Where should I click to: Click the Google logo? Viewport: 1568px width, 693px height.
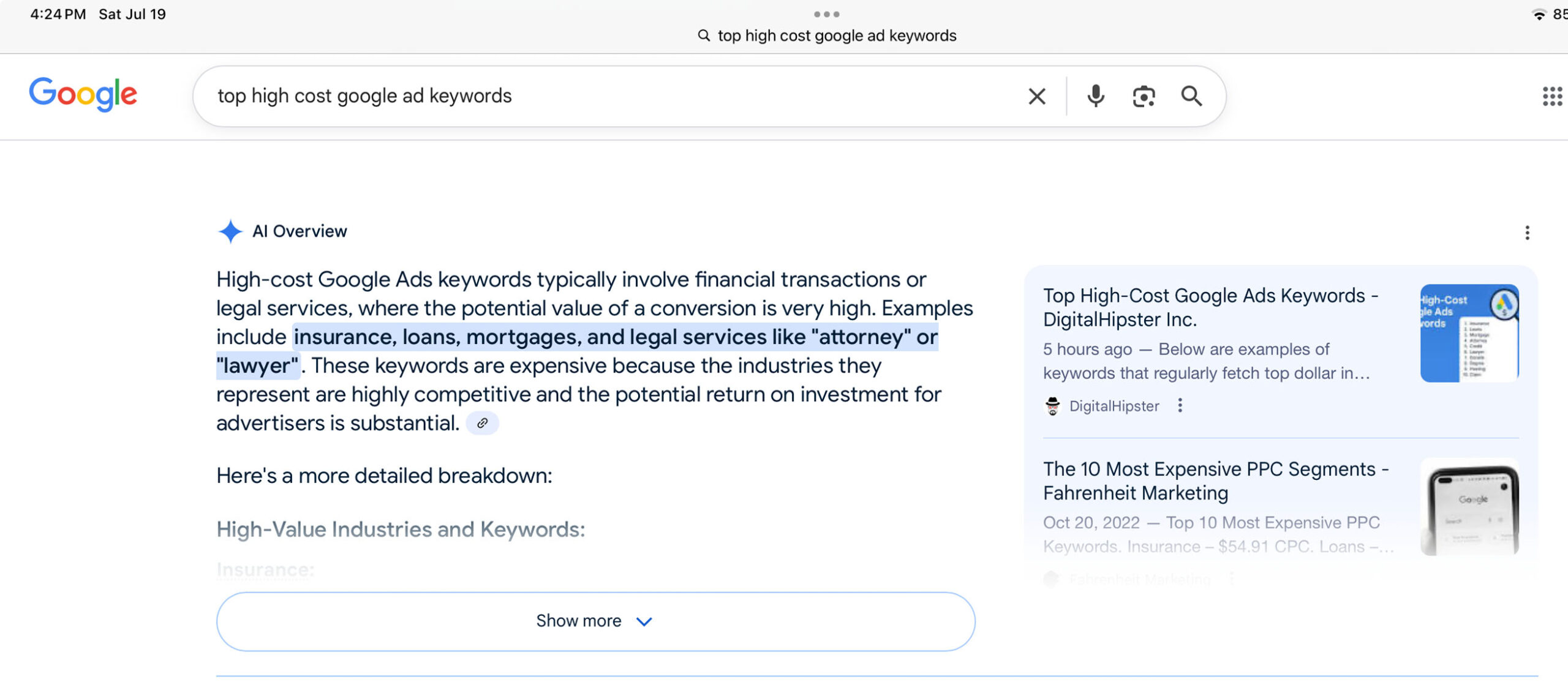click(x=83, y=94)
